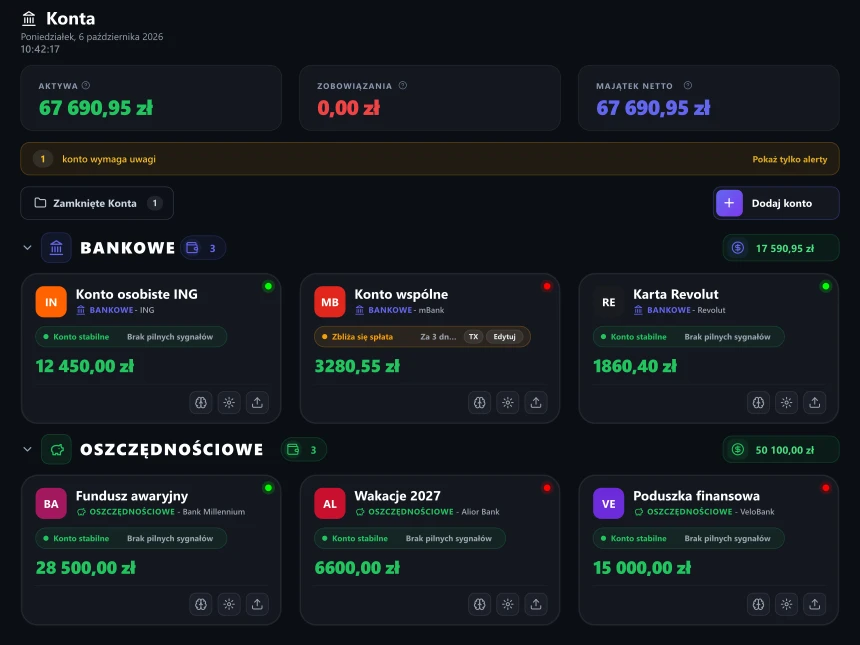Click the OSZCZĘDNOŚCIOWE total 50 100,00 zł badge
This screenshot has height=645, width=860.
[781, 450]
